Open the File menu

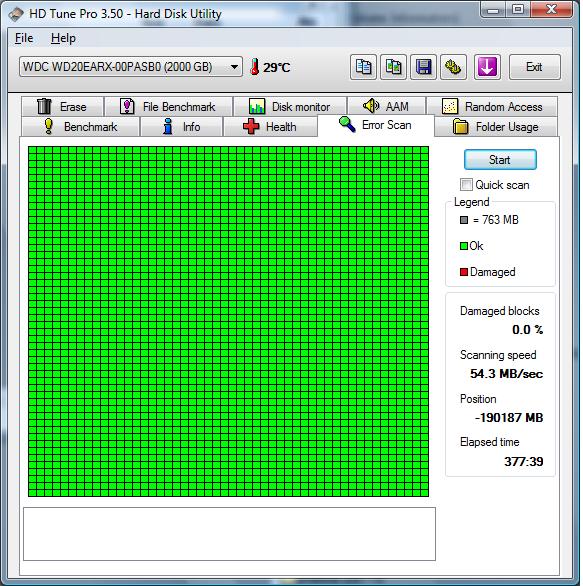pos(24,38)
